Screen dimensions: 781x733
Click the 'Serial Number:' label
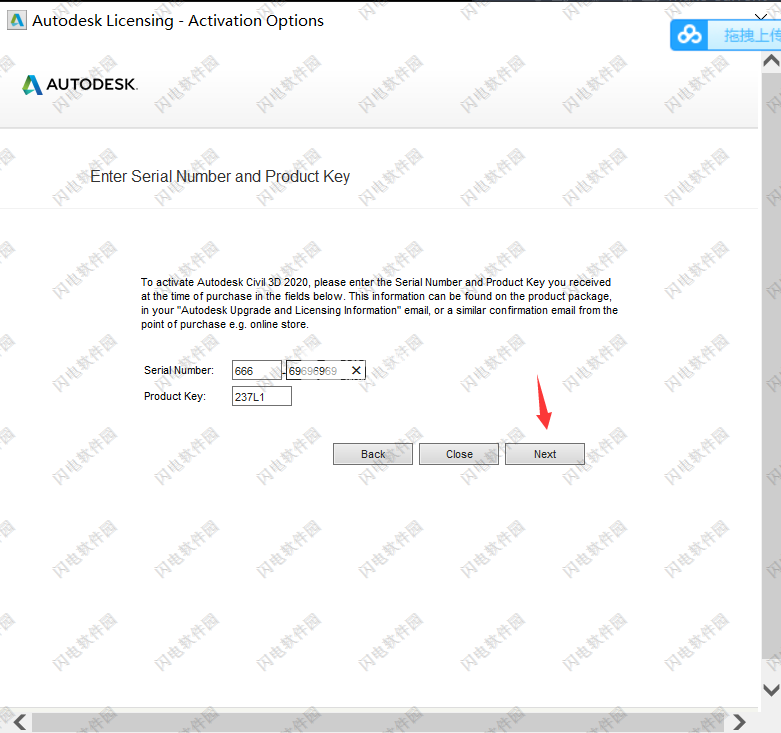(179, 370)
